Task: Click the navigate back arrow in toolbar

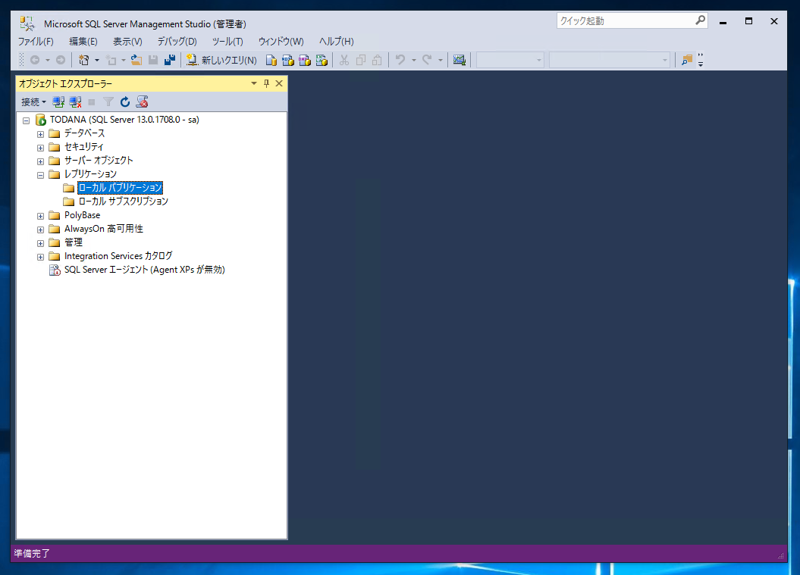Action: click(35, 60)
